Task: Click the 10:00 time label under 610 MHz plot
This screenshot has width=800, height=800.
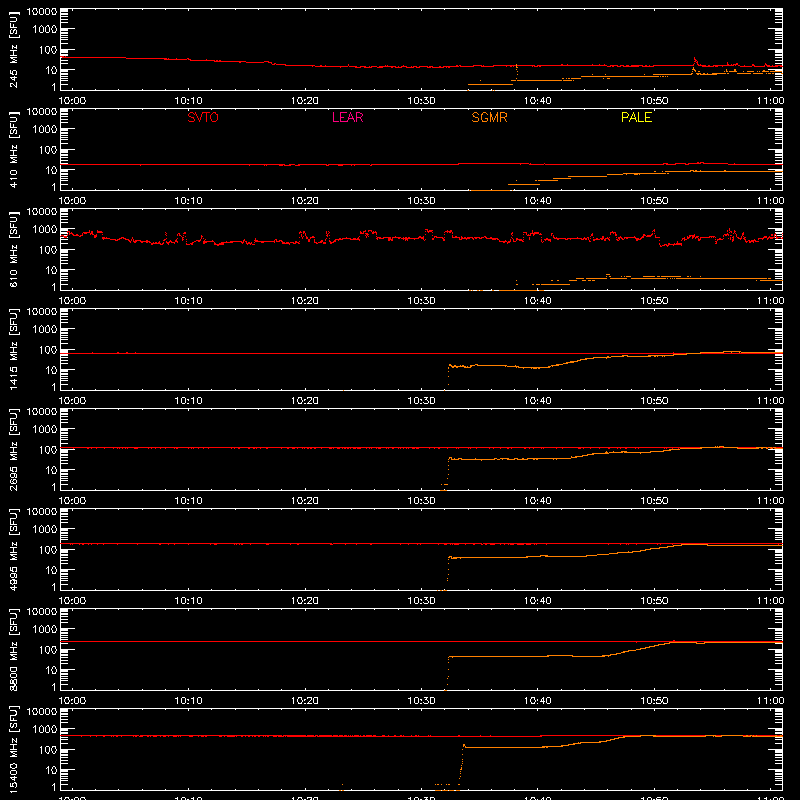Action: pos(72,301)
